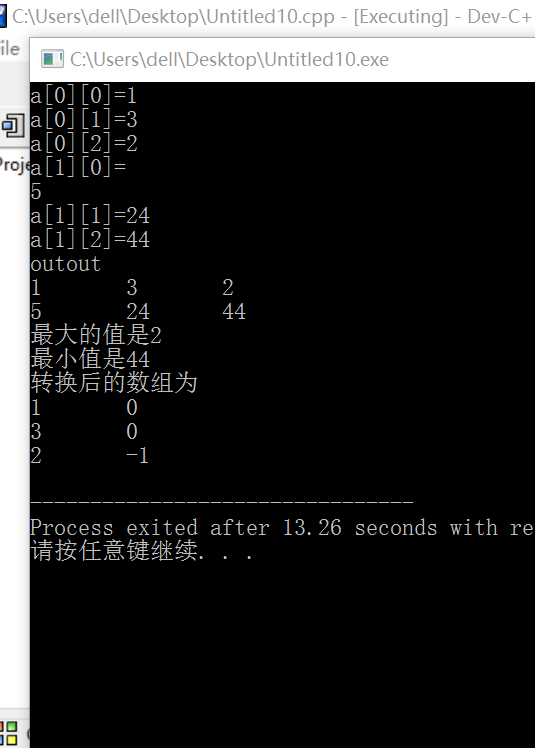The height and width of the screenshot is (748, 535).
Task: Click the Untitled10.exe console title bar
Action: point(282,60)
